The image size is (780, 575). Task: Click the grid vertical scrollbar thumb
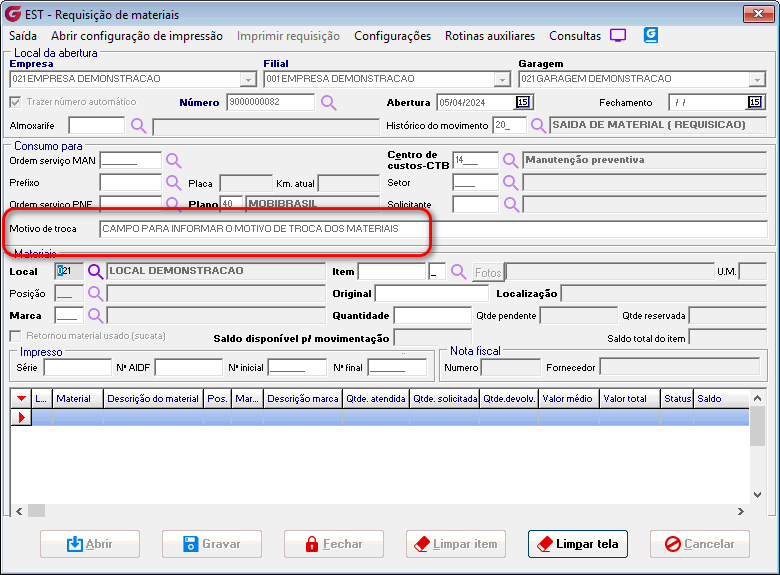(x=757, y=426)
